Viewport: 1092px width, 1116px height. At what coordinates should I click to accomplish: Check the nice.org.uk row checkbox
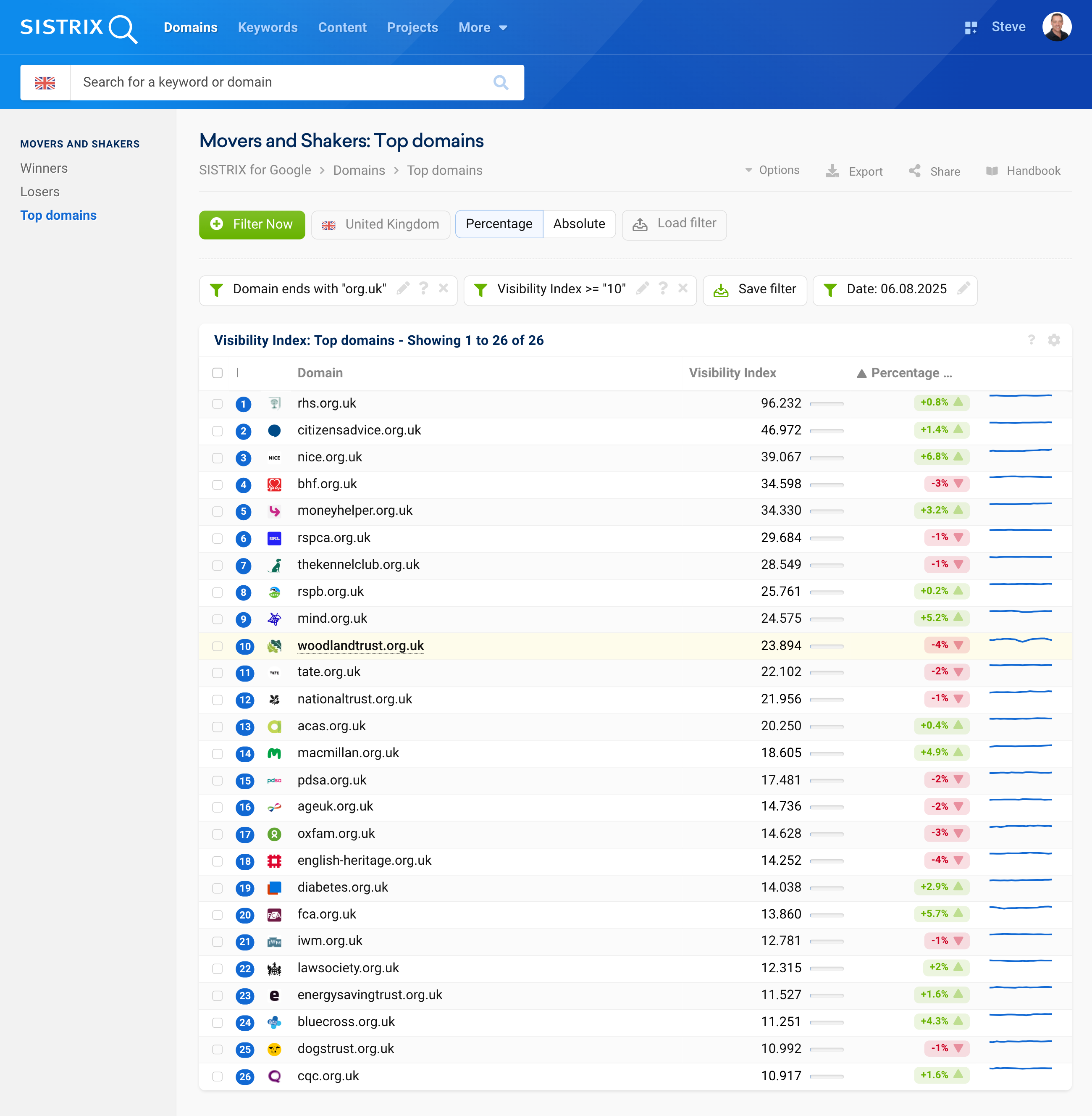coord(218,457)
